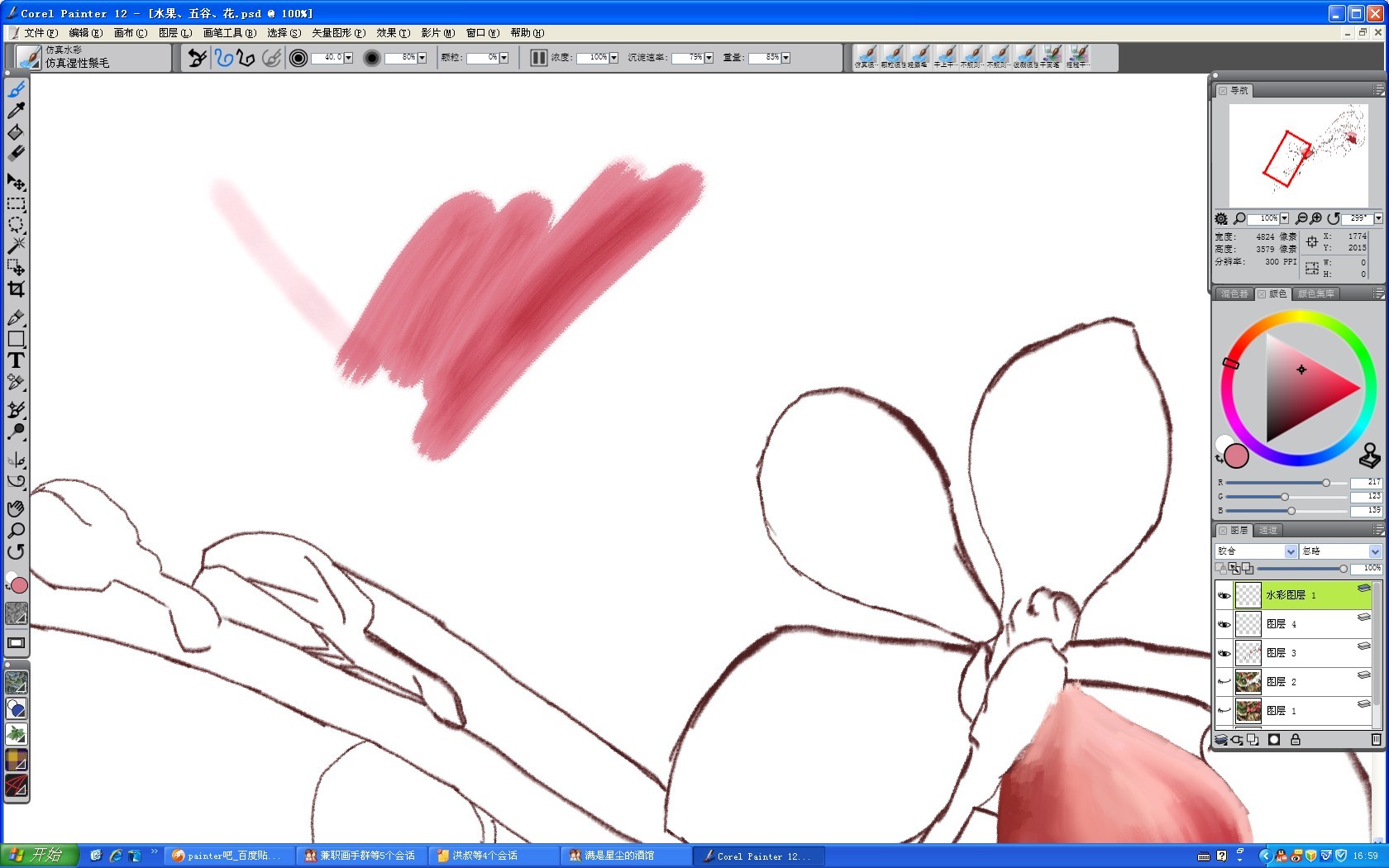Select the Crop tool
This screenshot has height=868, width=1389.
click(x=17, y=289)
